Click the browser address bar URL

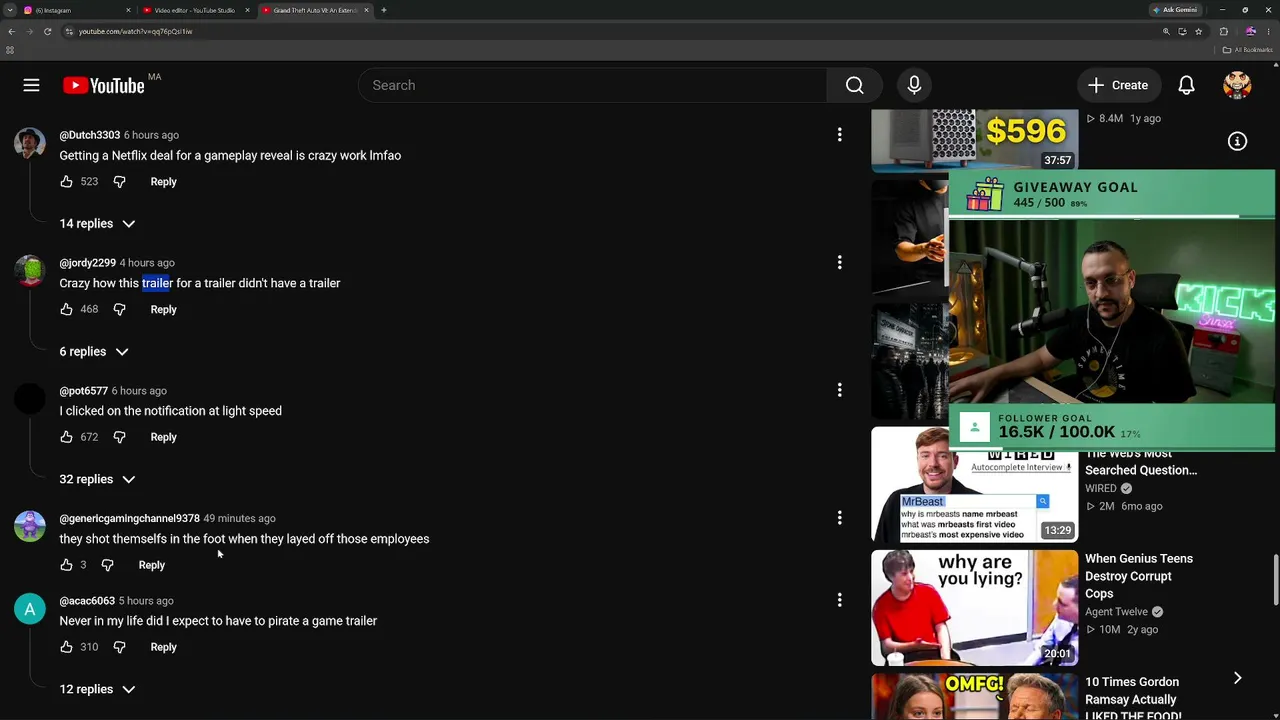point(135,31)
